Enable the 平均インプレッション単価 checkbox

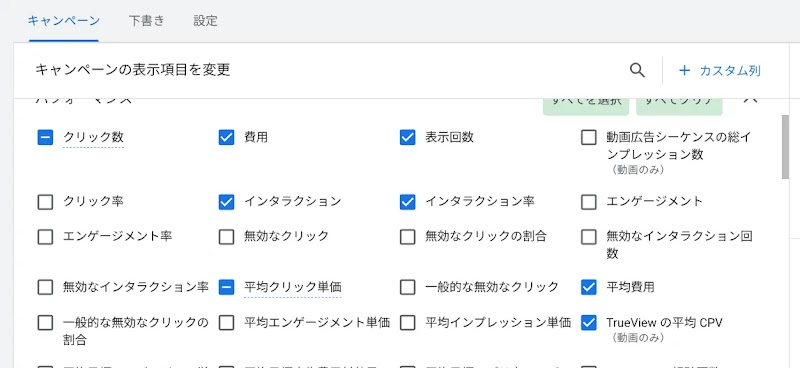[x=408, y=323]
